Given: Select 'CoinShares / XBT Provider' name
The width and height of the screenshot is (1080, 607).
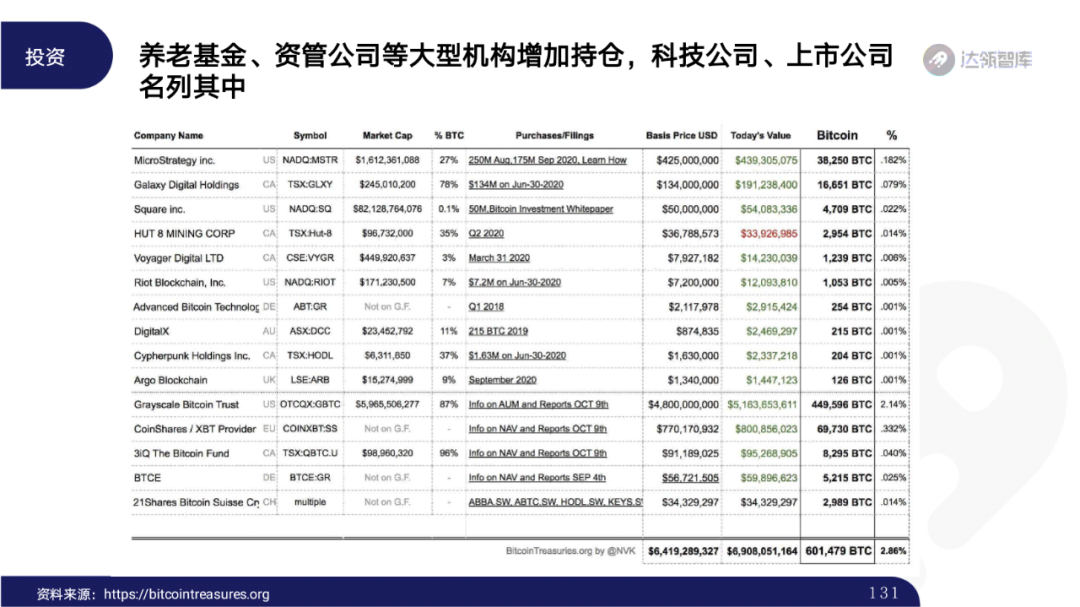Looking at the screenshot, I should click(x=195, y=429).
